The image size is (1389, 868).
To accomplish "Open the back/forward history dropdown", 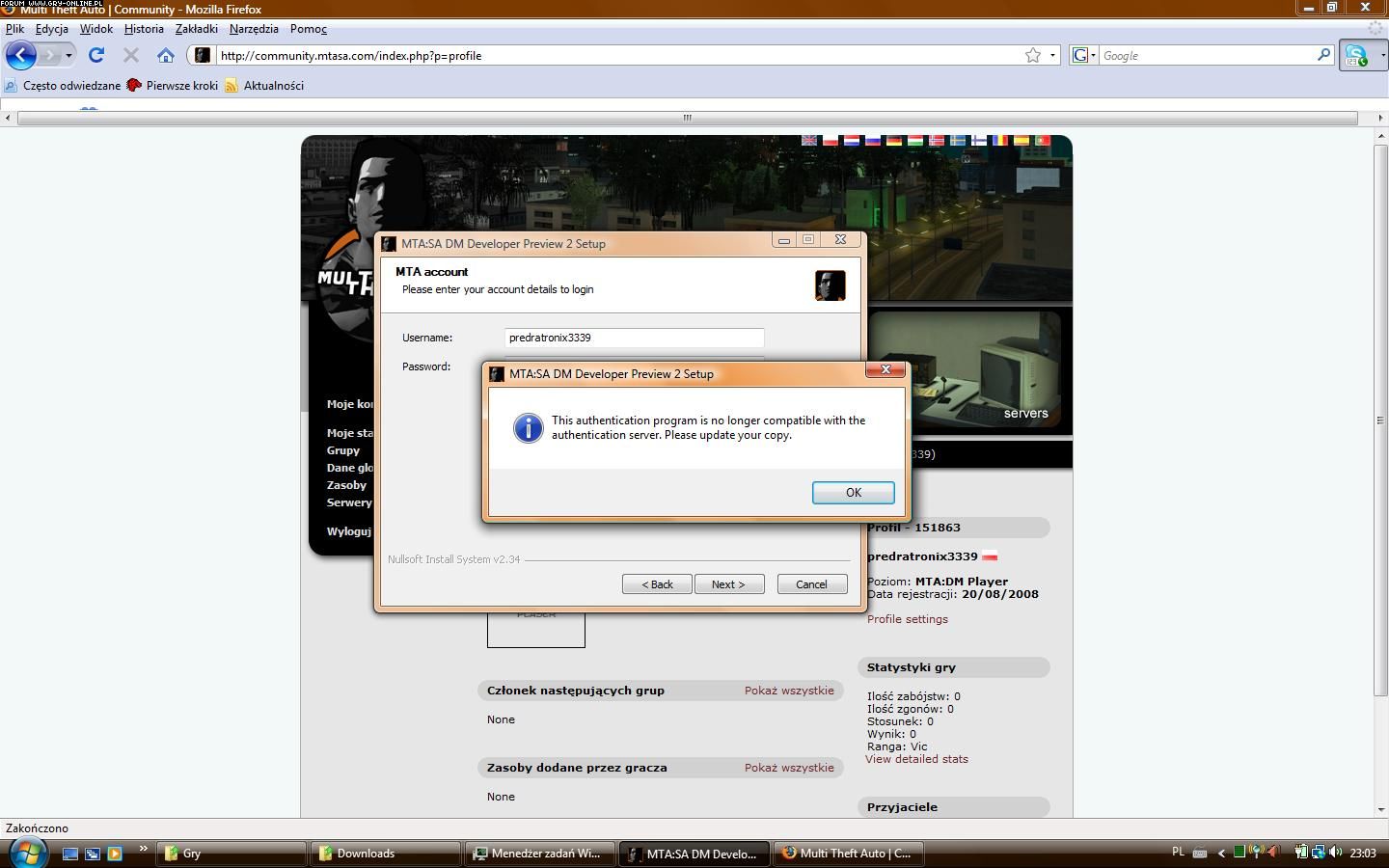I will click(68, 55).
